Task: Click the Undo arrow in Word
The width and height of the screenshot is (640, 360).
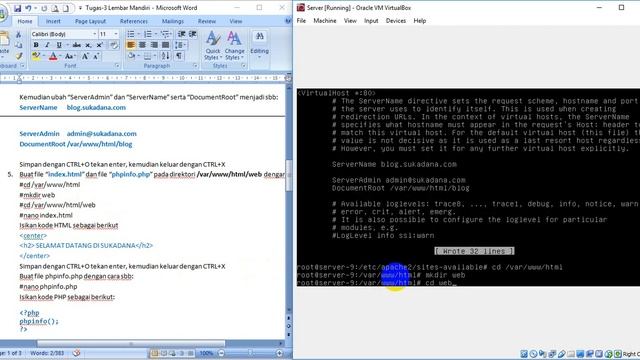Action: [x=28, y=8]
